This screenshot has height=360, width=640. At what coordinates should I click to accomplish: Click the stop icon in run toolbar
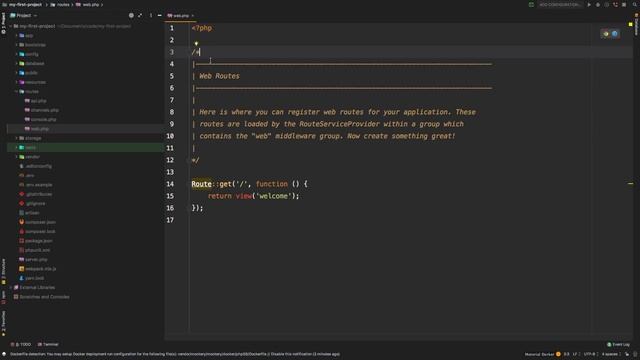click(624, 5)
